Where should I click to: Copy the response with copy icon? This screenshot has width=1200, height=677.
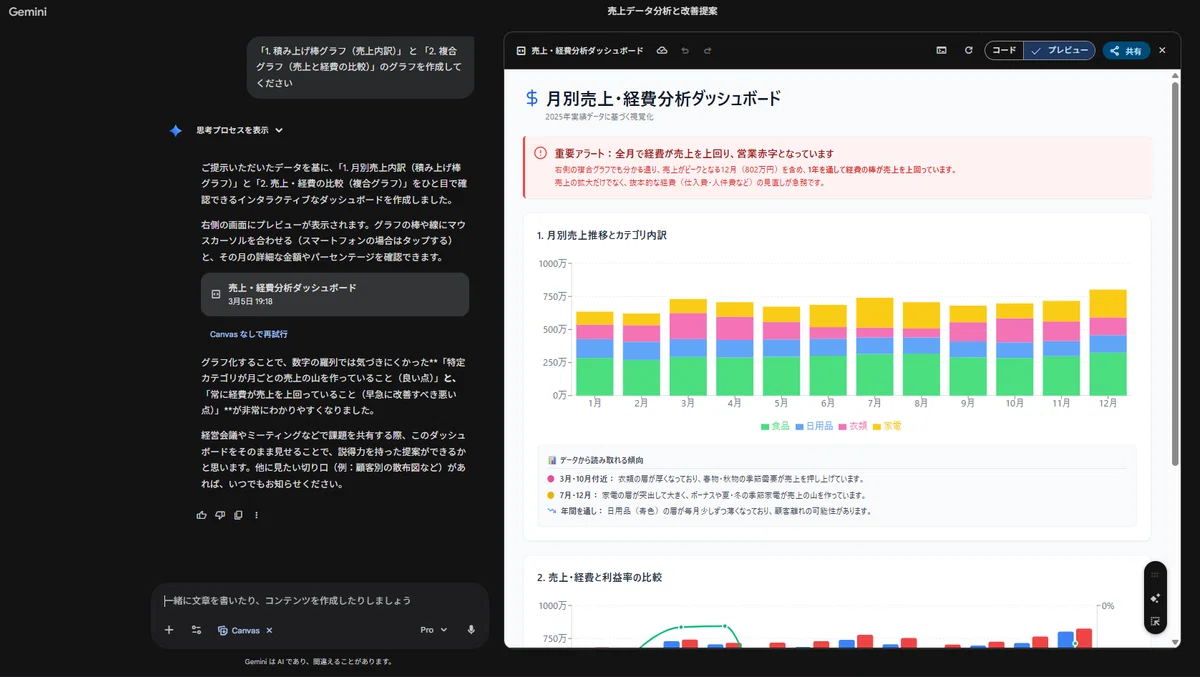click(x=238, y=515)
